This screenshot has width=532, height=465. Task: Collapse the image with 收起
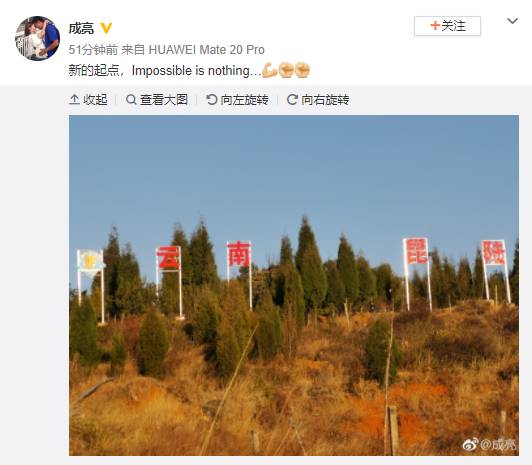tap(88, 100)
